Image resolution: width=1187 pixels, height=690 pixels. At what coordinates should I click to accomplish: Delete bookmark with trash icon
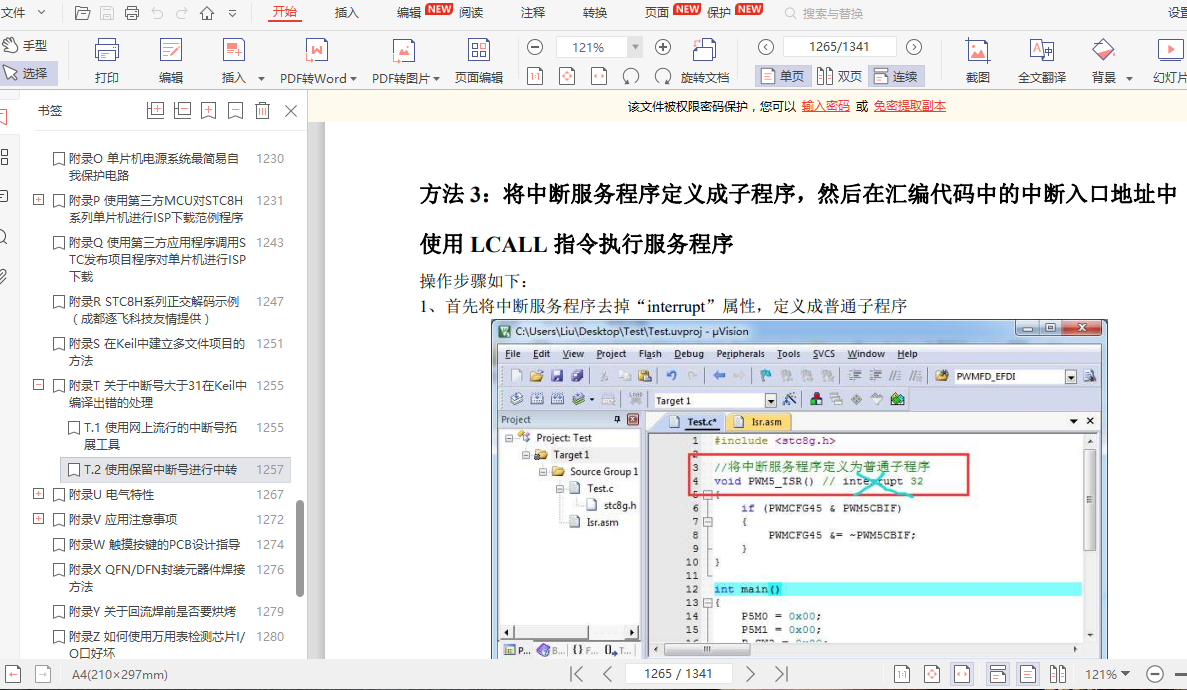262,111
